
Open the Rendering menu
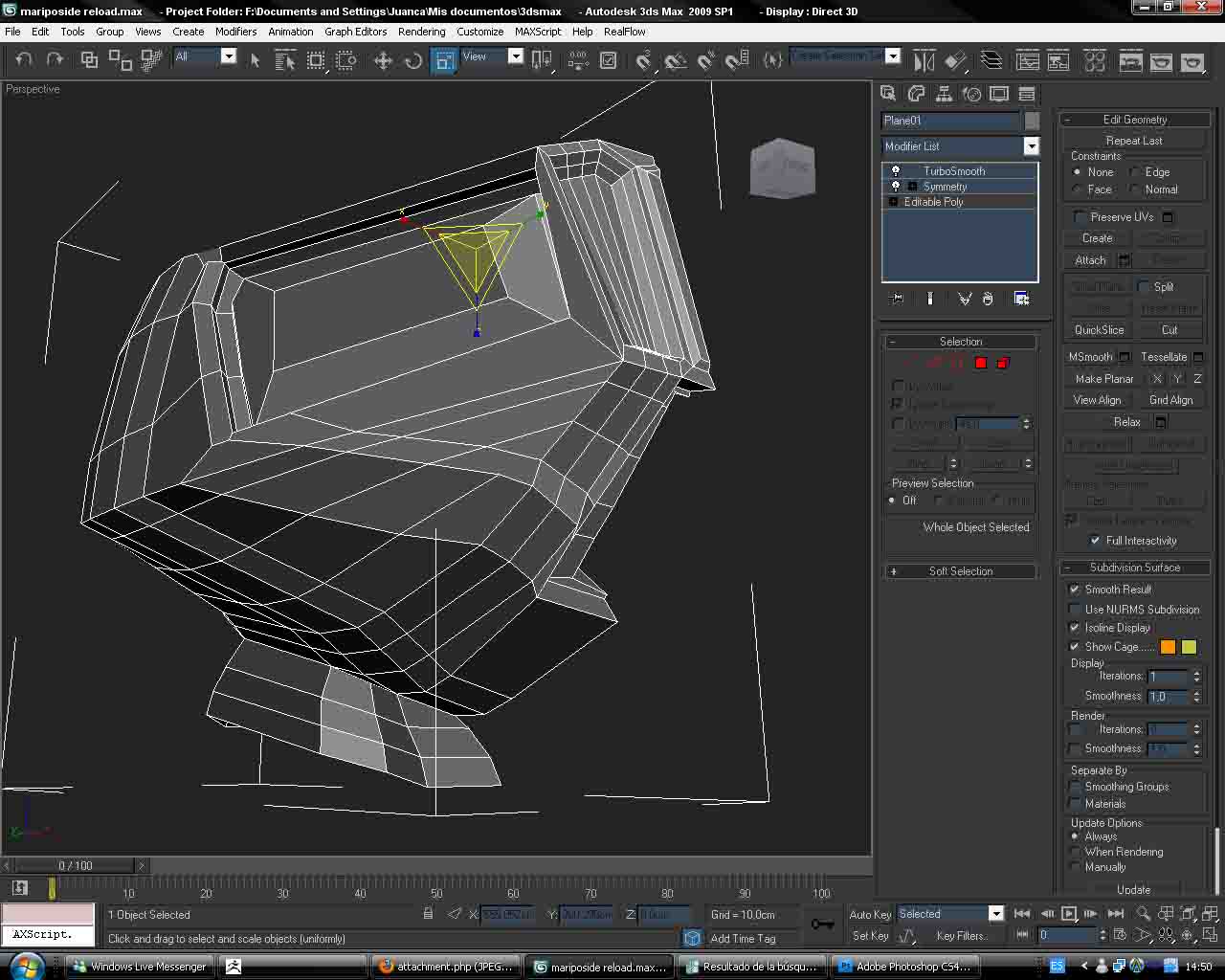[421, 32]
